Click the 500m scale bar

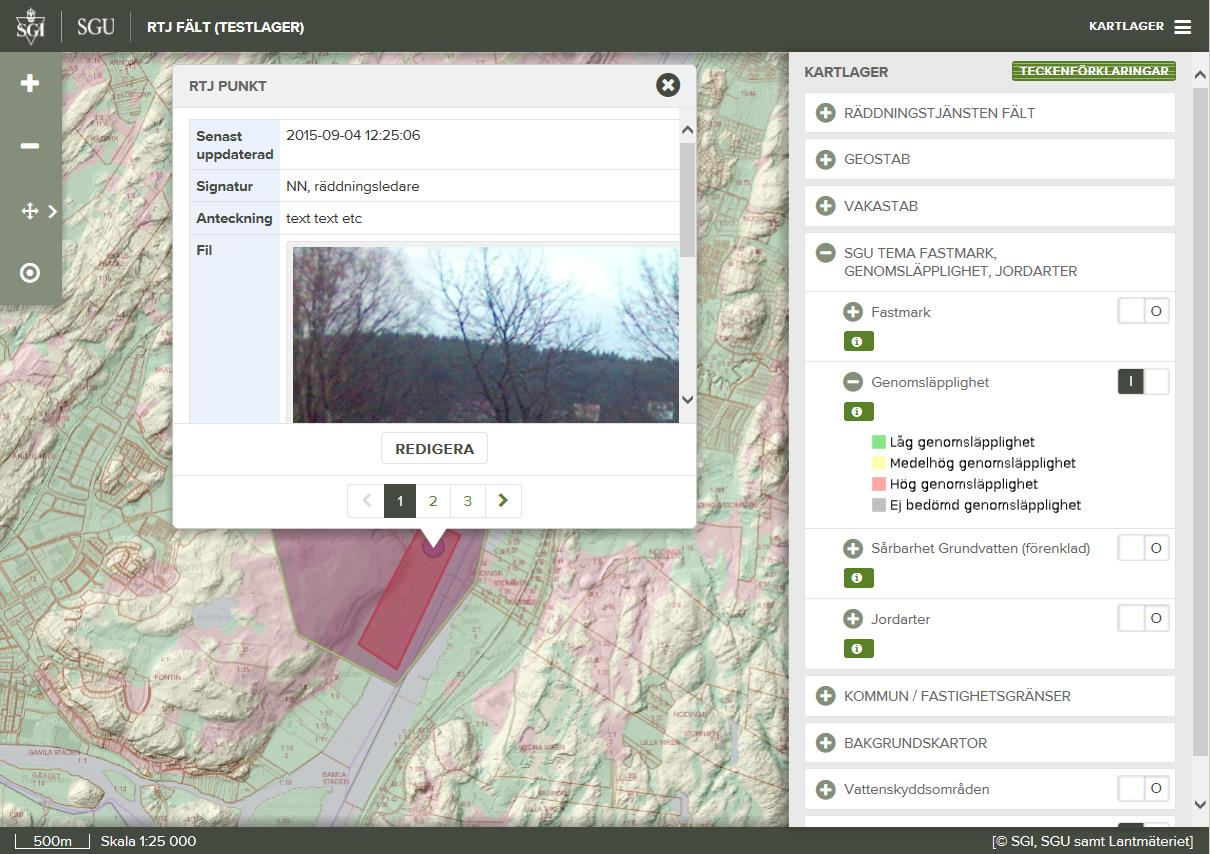tap(52, 841)
